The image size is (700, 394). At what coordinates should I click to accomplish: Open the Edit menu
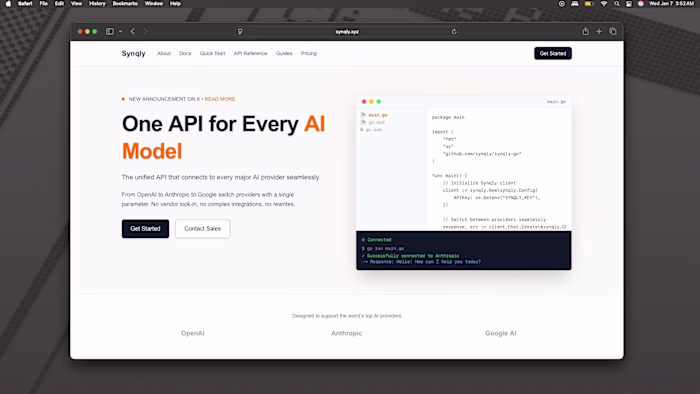59,4
